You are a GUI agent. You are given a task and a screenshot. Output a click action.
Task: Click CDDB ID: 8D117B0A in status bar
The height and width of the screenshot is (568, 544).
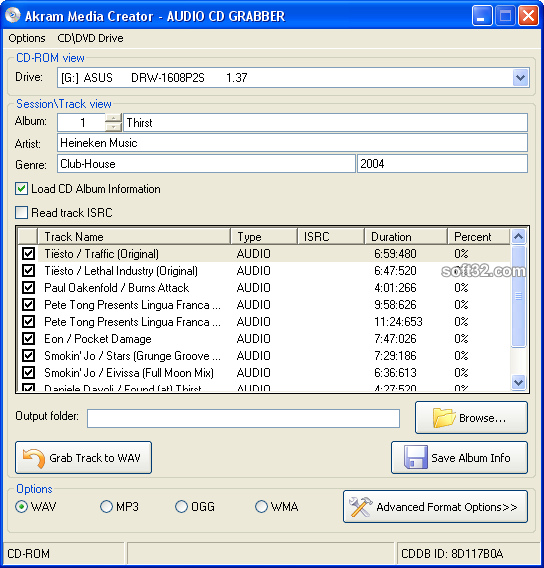pos(452,554)
